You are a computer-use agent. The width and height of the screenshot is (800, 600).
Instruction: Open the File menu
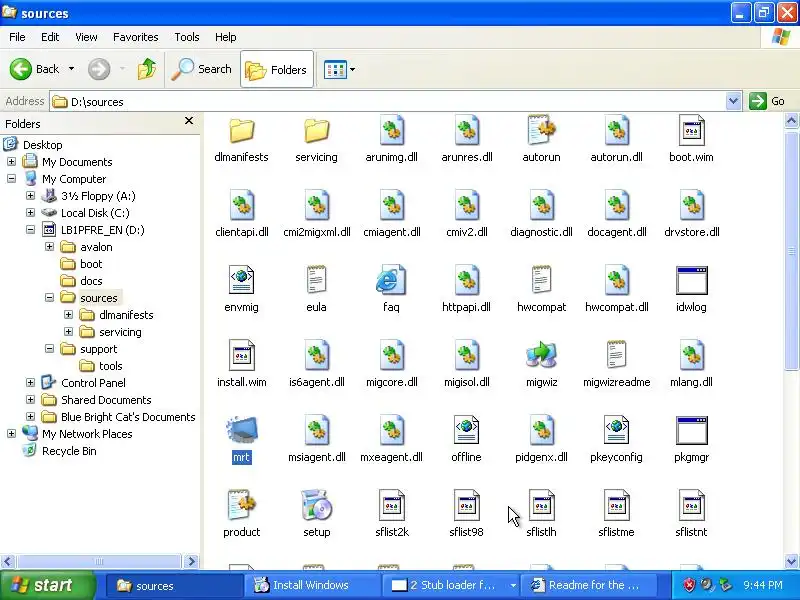click(17, 37)
